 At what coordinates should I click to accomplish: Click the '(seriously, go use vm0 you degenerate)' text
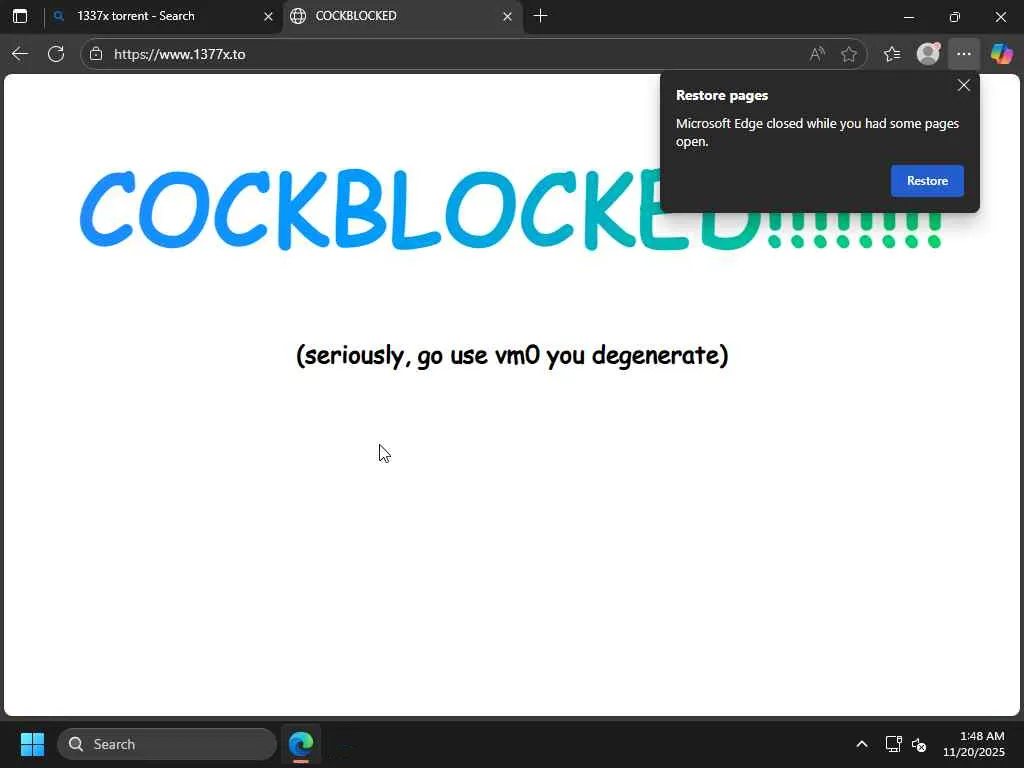[x=512, y=356]
